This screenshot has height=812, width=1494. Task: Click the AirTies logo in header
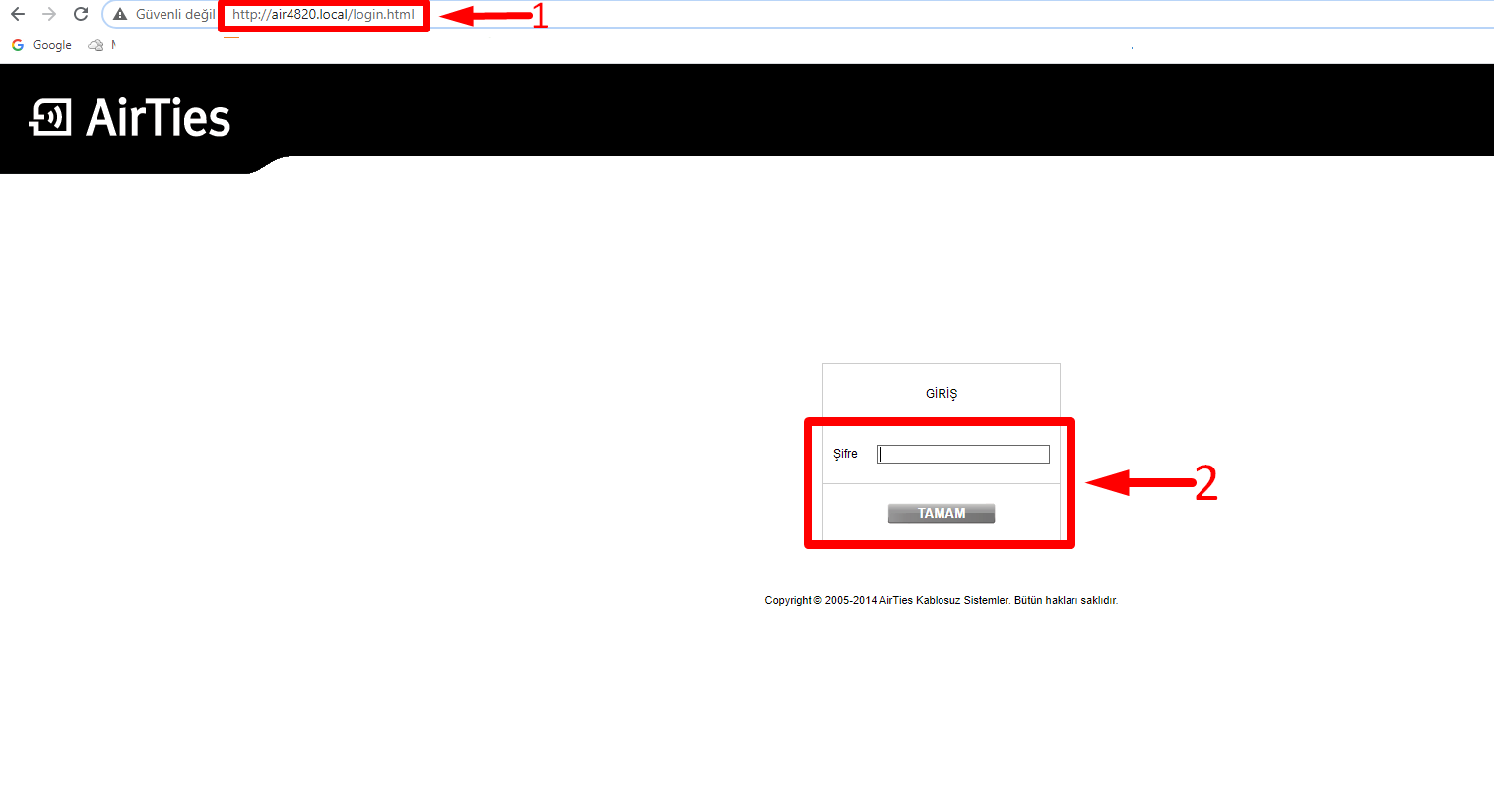(130, 117)
